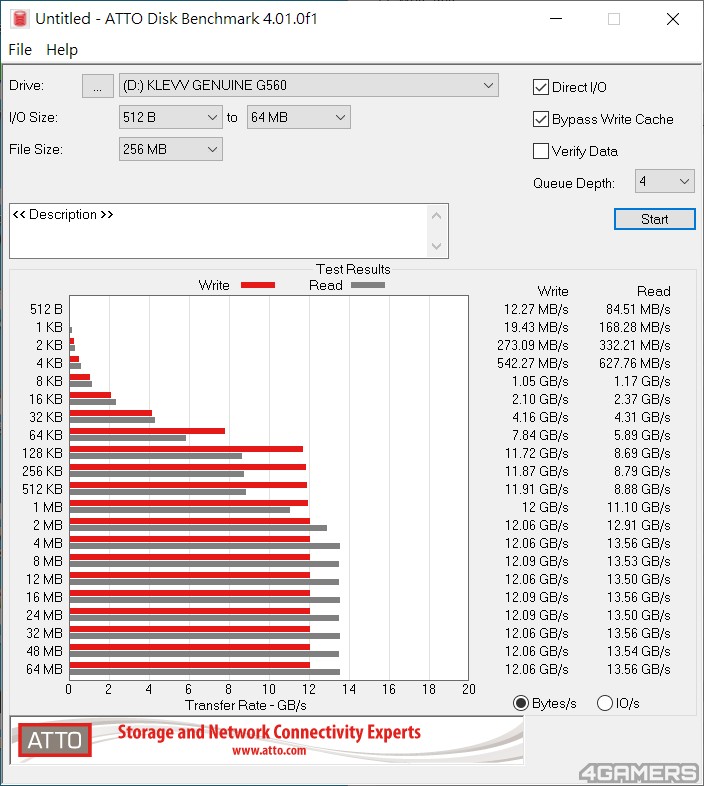Click the drive browse ellipsis button
This screenshot has height=786, width=704.
click(x=98, y=86)
